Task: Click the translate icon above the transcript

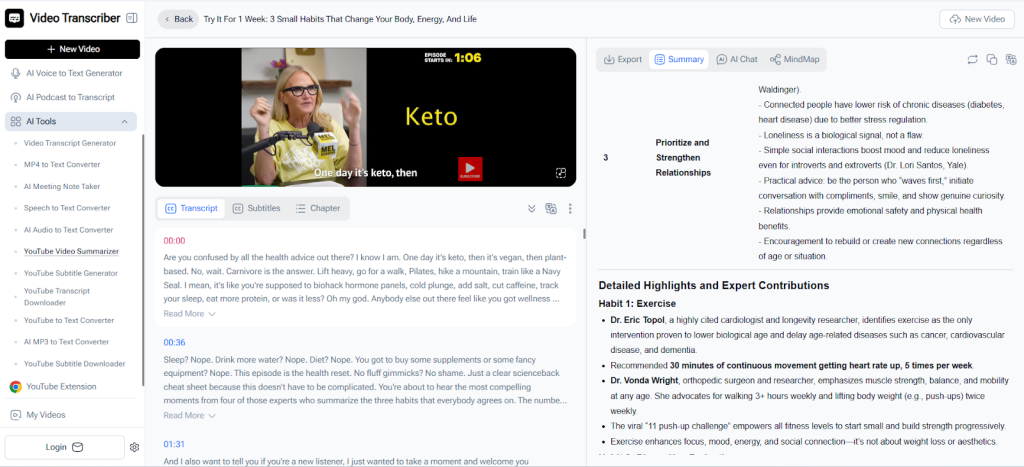Action: click(550, 208)
